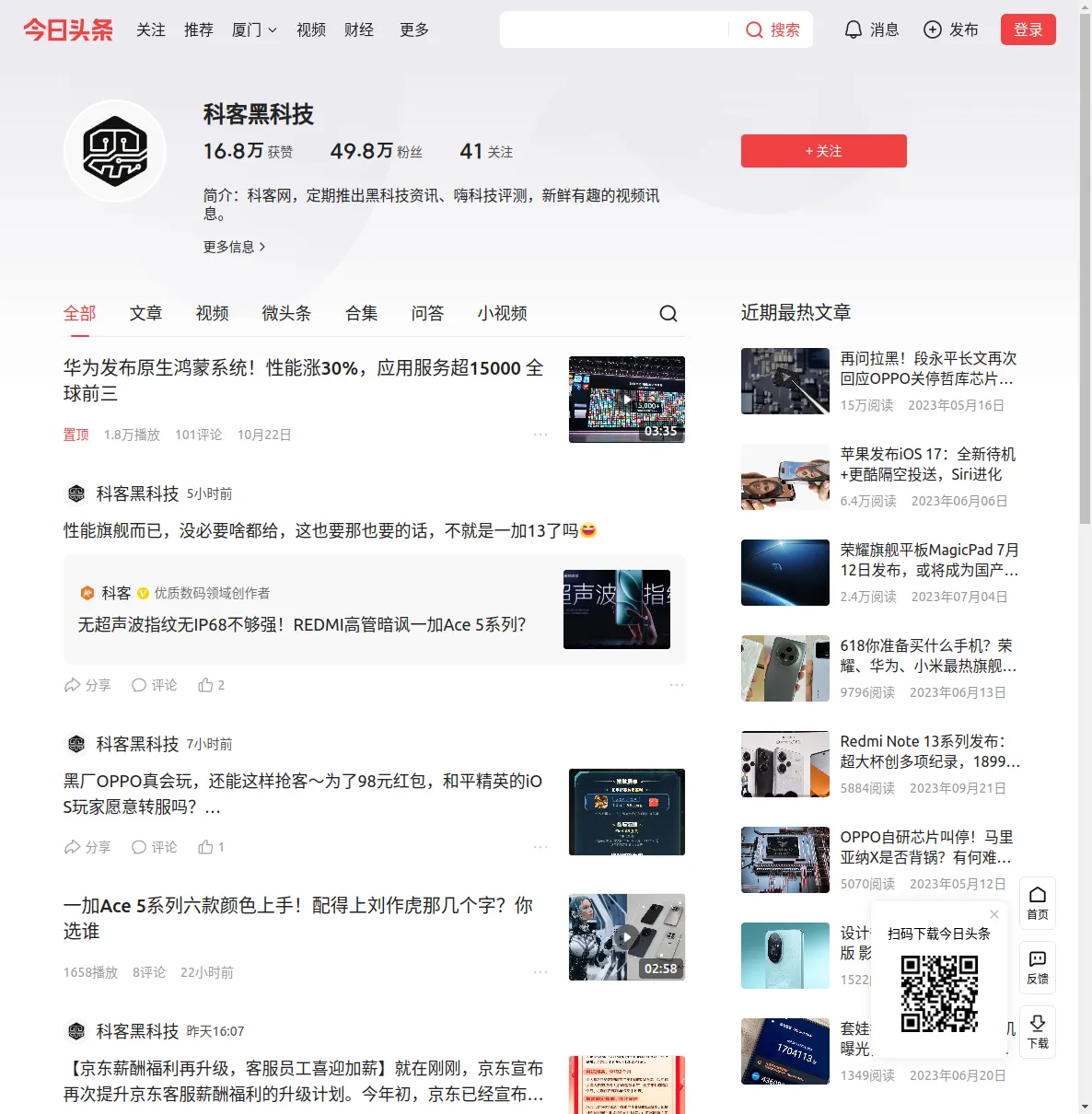
Task: Expand 更多信息 profile details
Action: 235,247
